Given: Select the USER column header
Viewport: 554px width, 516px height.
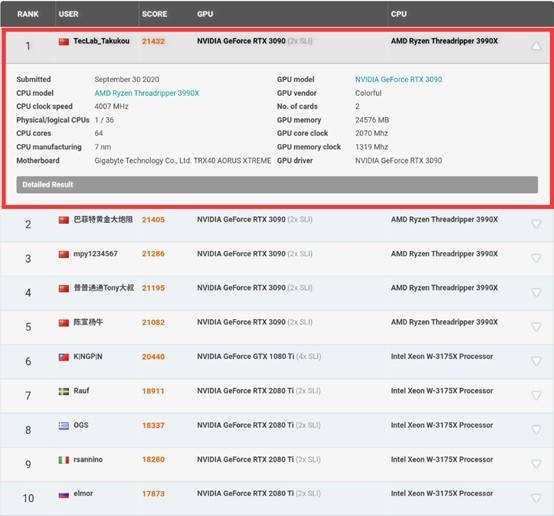Looking at the screenshot, I should pyautogui.click(x=69, y=14).
